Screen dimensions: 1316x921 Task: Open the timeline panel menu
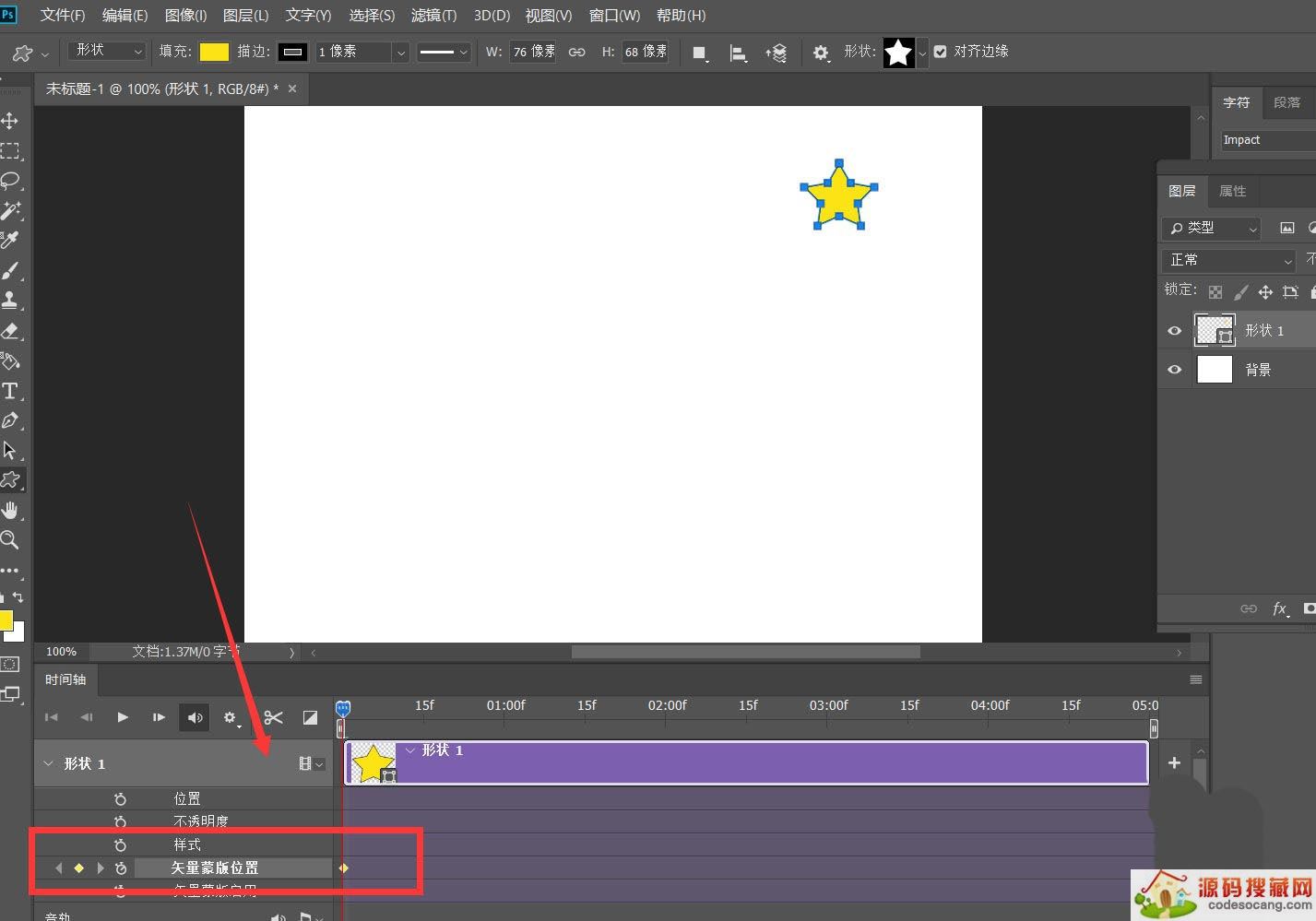tap(1196, 679)
